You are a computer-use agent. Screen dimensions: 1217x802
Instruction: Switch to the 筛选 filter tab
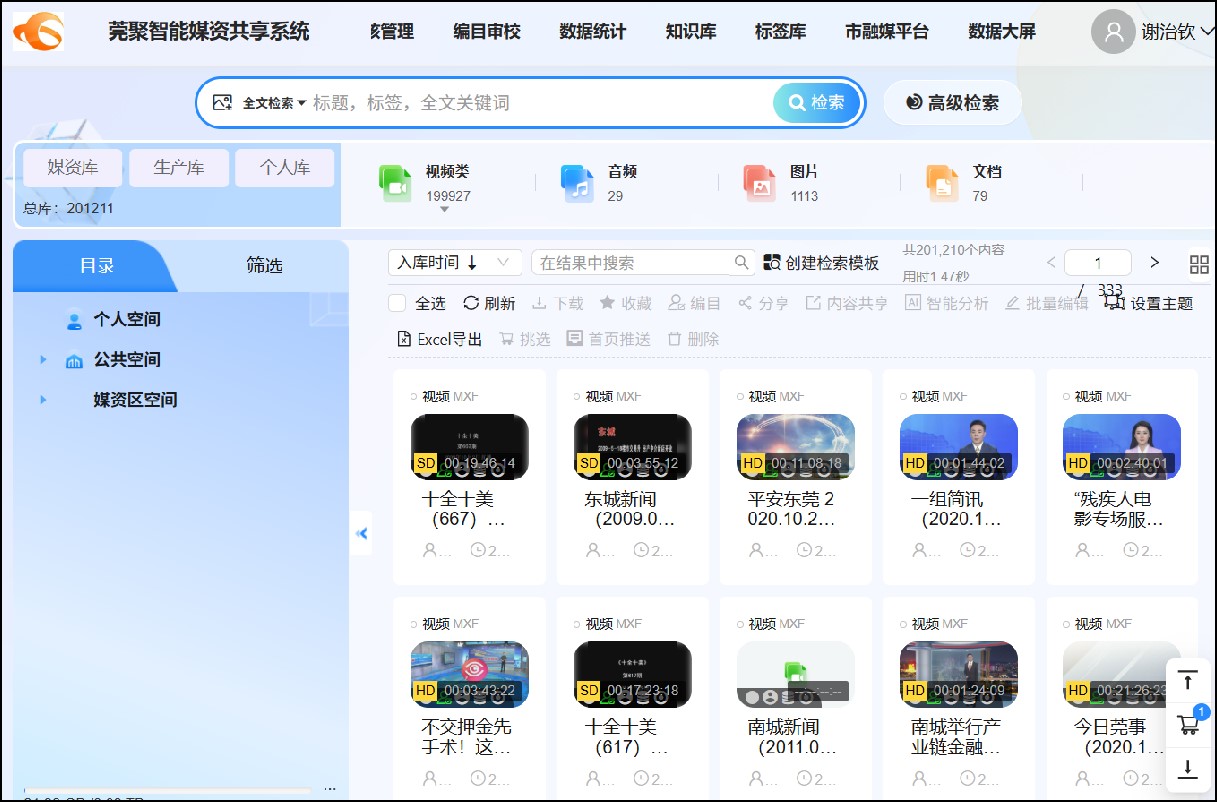coord(266,266)
